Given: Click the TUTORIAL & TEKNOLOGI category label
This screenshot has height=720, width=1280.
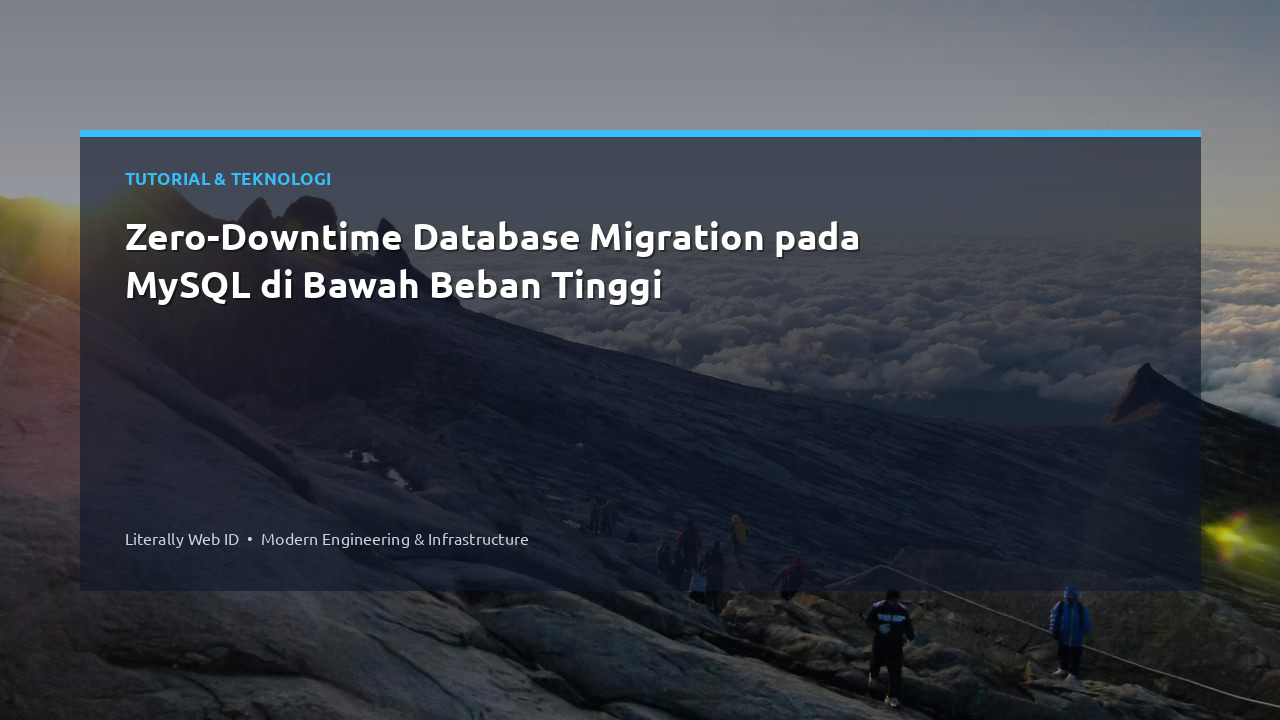Looking at the screenshot, I should tap(228, 179).
